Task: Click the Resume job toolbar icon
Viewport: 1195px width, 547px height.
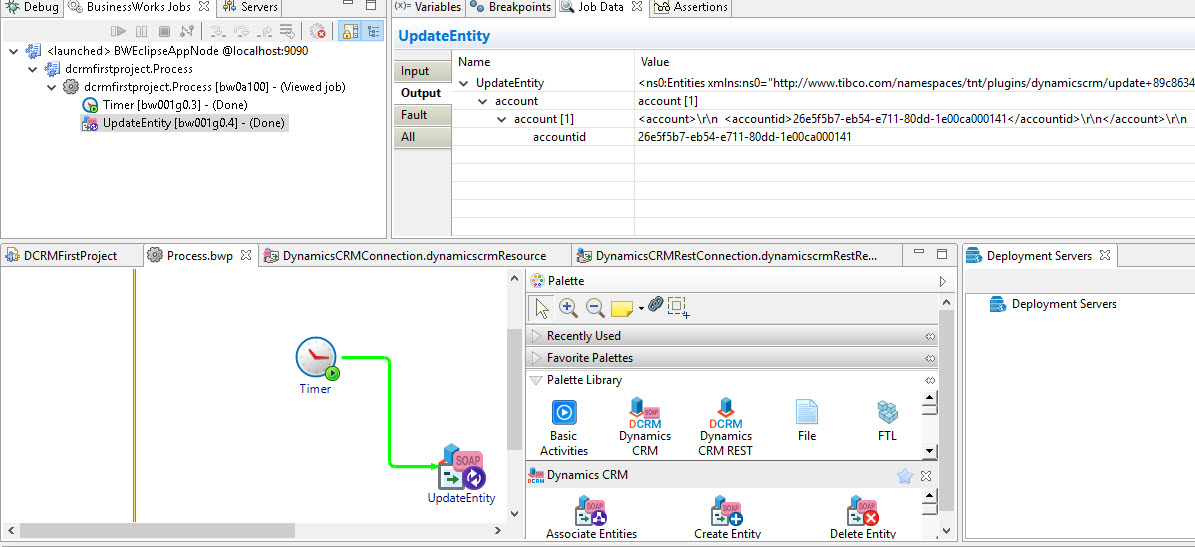Action: [118, 31]
